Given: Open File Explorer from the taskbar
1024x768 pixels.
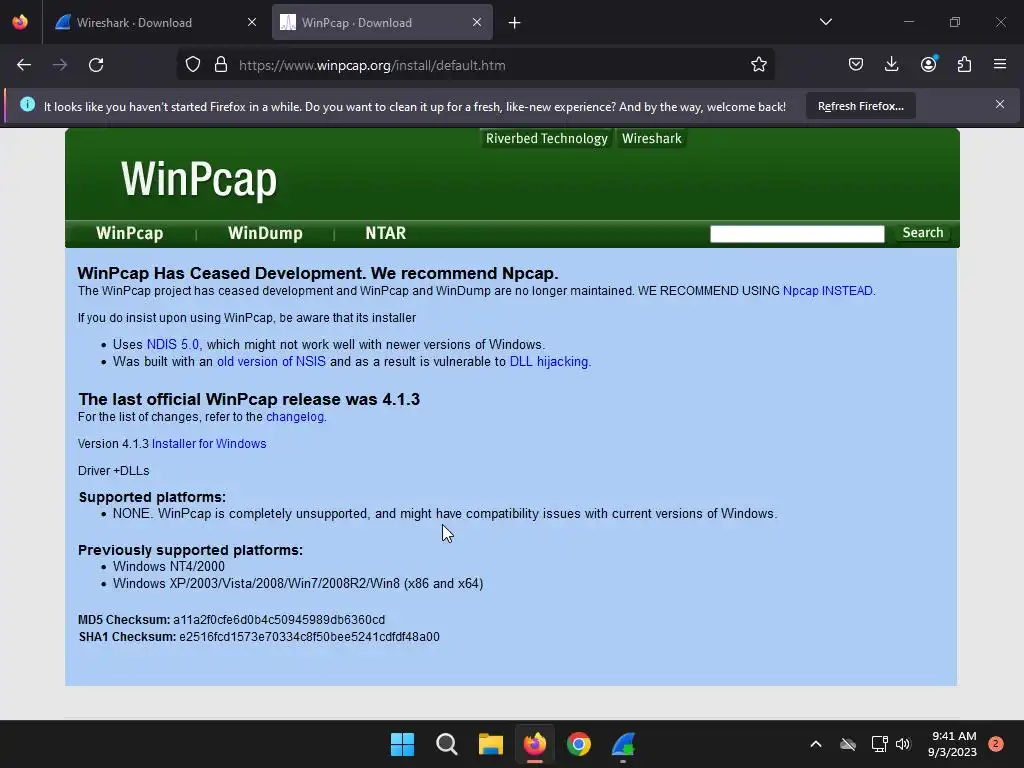Looking at the screenshot, I should point(490,744).
